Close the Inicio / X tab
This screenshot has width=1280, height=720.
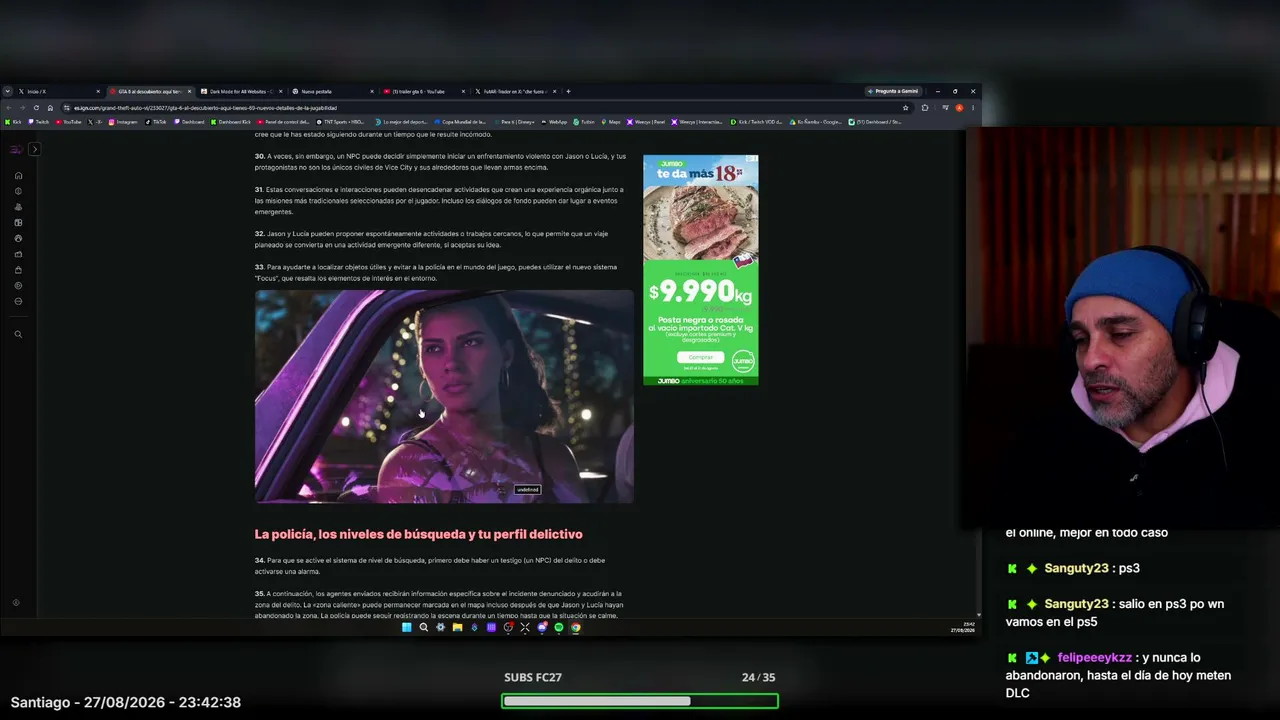[98, 91]
